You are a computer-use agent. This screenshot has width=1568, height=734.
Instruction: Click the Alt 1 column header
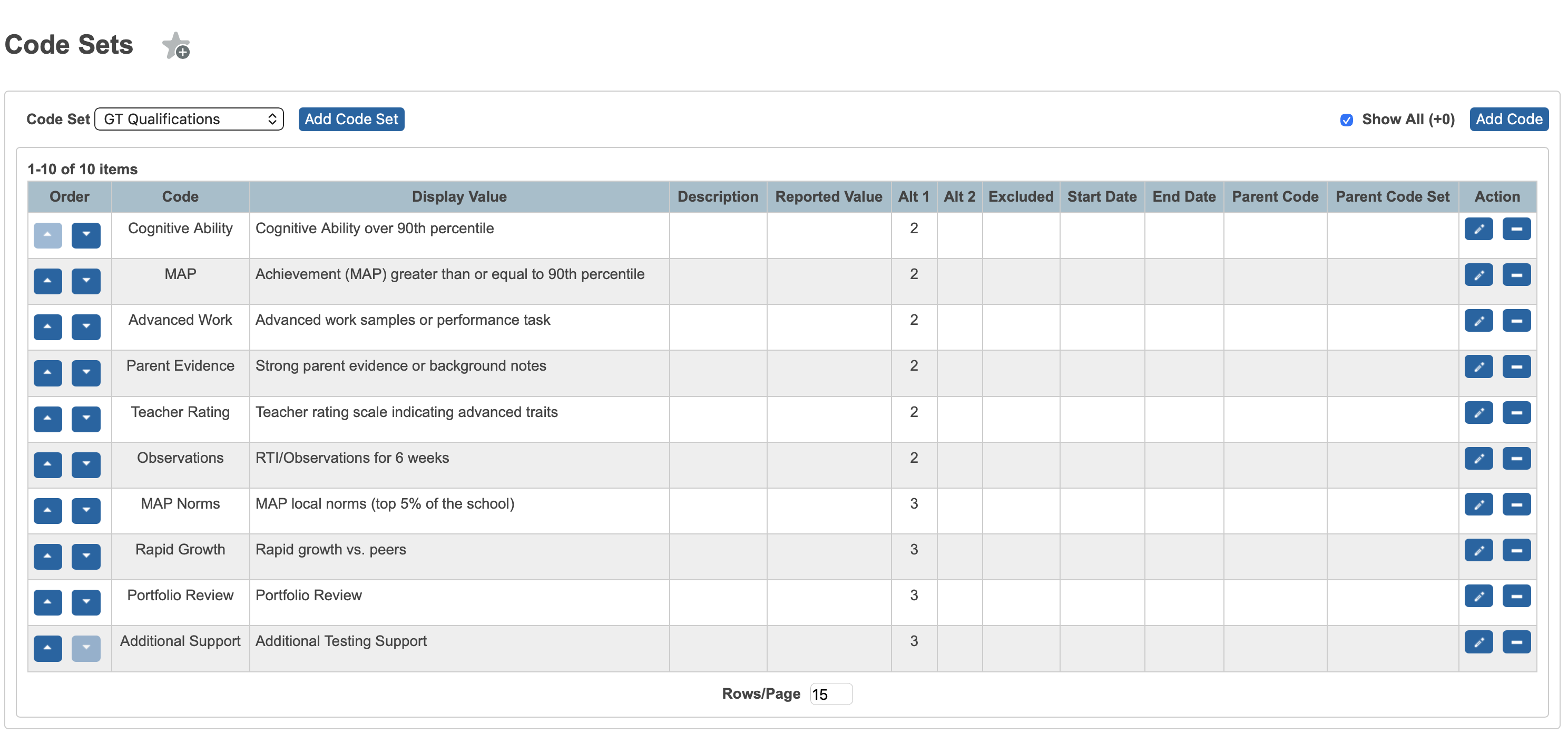coord(914,196)
